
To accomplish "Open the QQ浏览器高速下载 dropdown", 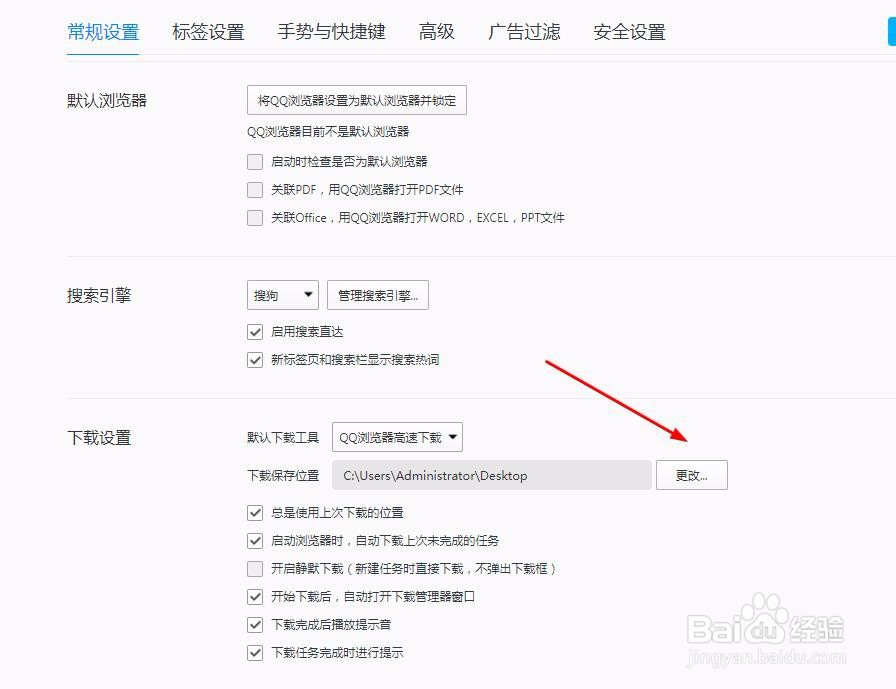I will click(x=397, y=437).
